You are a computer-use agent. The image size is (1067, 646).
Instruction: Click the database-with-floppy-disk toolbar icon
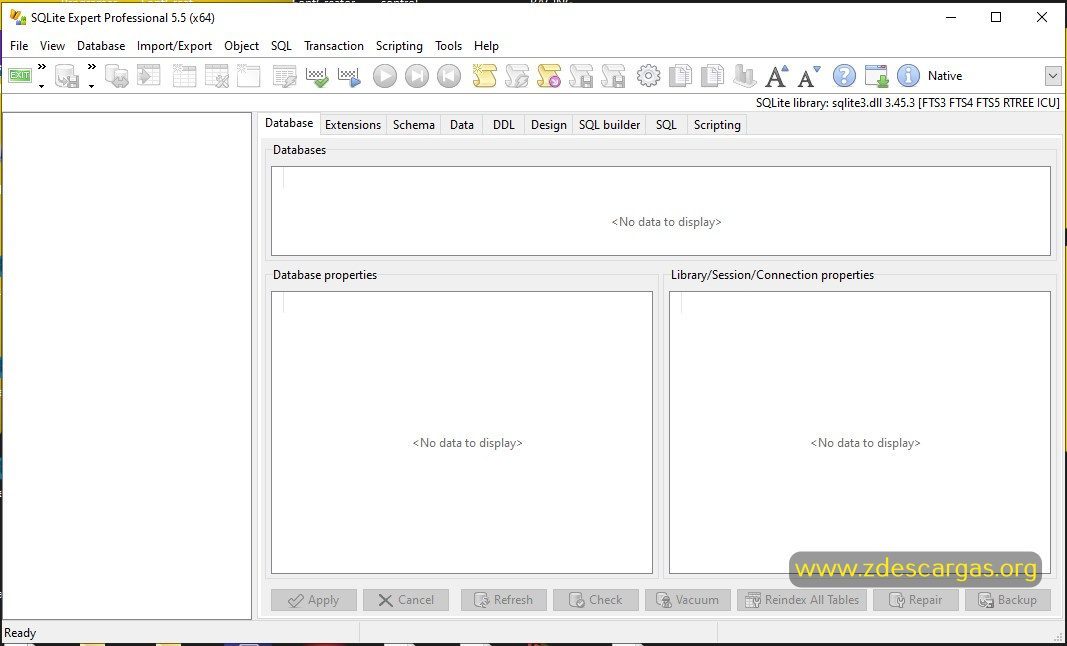point(67,76)
